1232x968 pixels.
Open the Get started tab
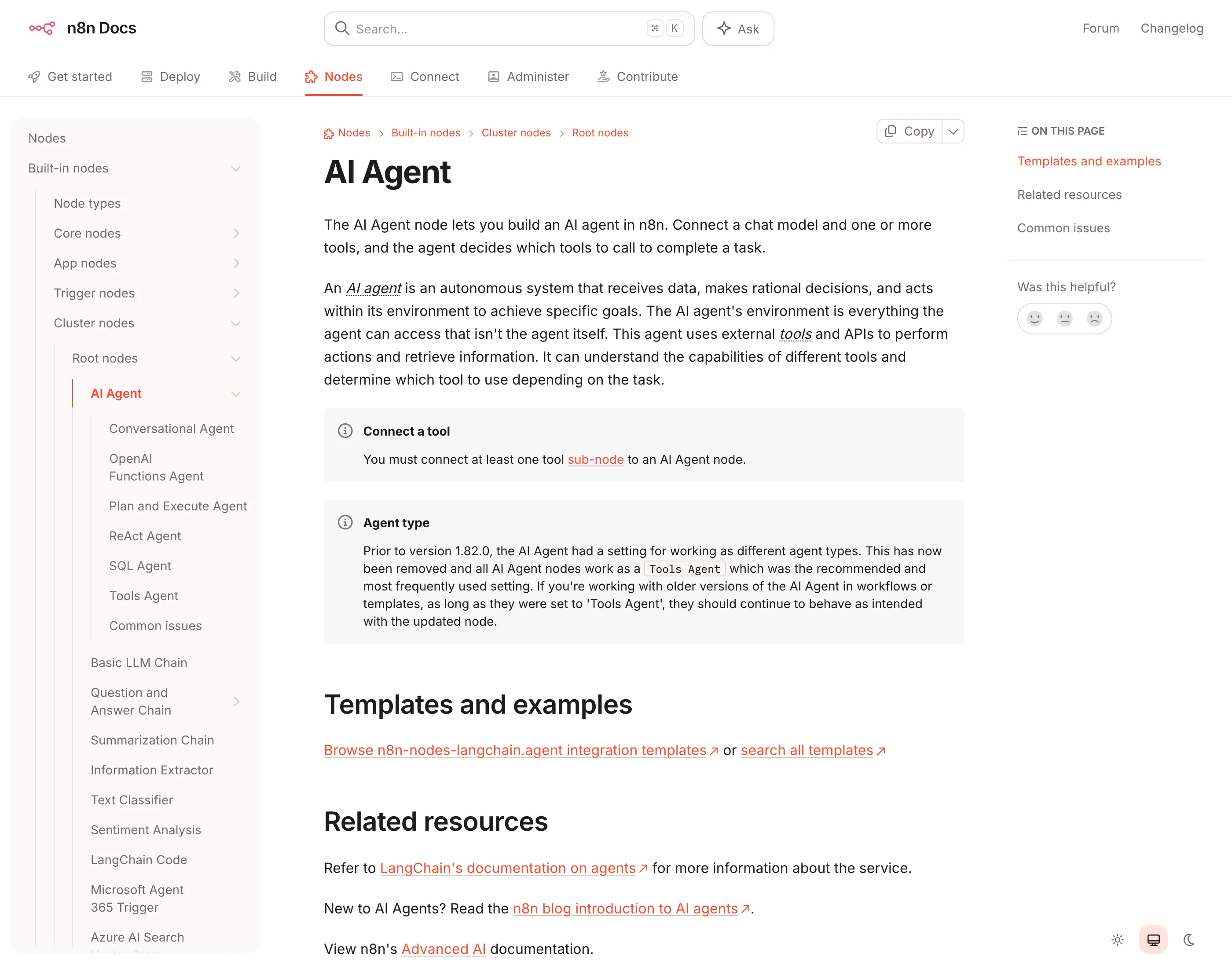click(x=70, y=77)
